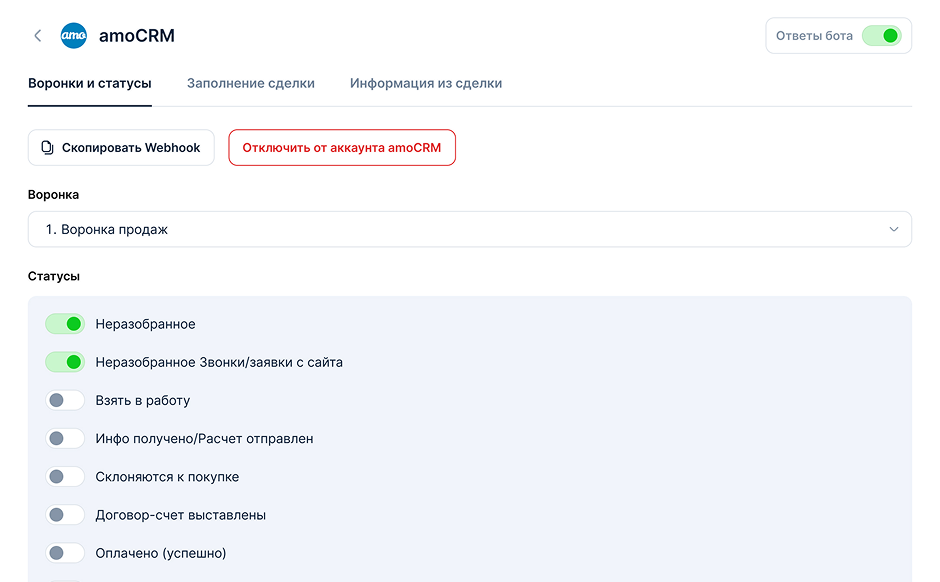940x582 pixels.
Task: Click Отключить от аккаунта amoCRM button
Action: [342, 147]
